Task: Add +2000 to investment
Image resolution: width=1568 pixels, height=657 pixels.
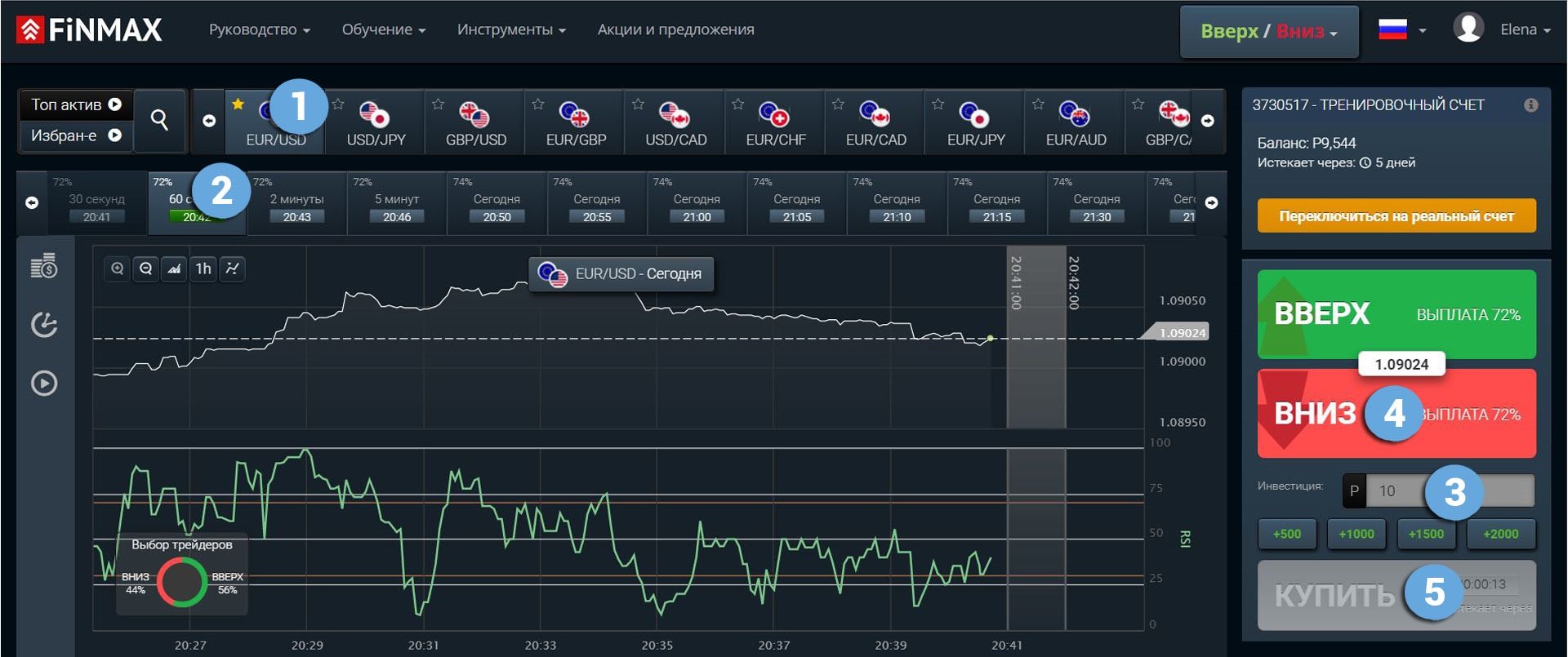Action: pos(1501,534)
